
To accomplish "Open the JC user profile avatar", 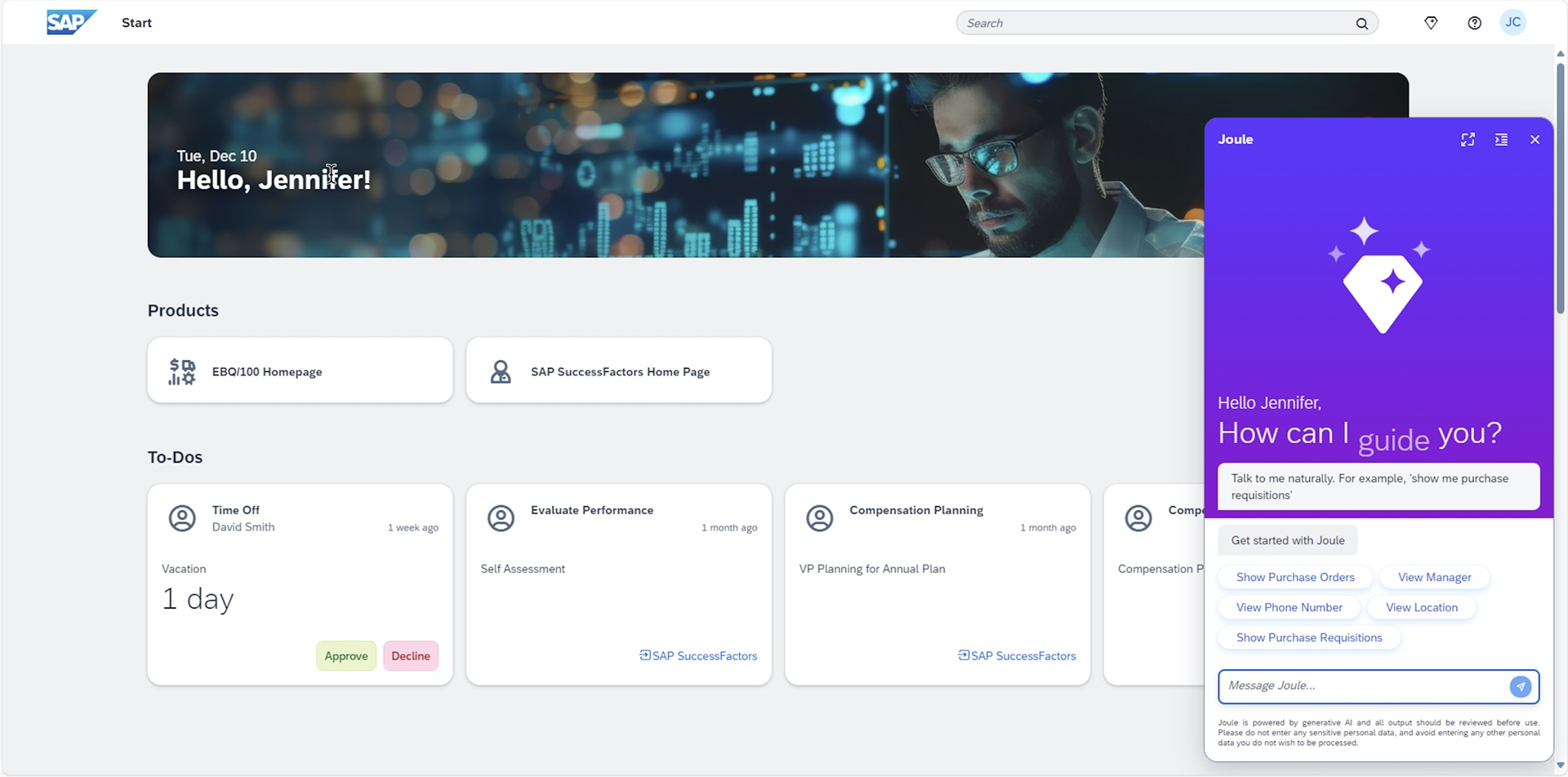I will pos(1513,23).
